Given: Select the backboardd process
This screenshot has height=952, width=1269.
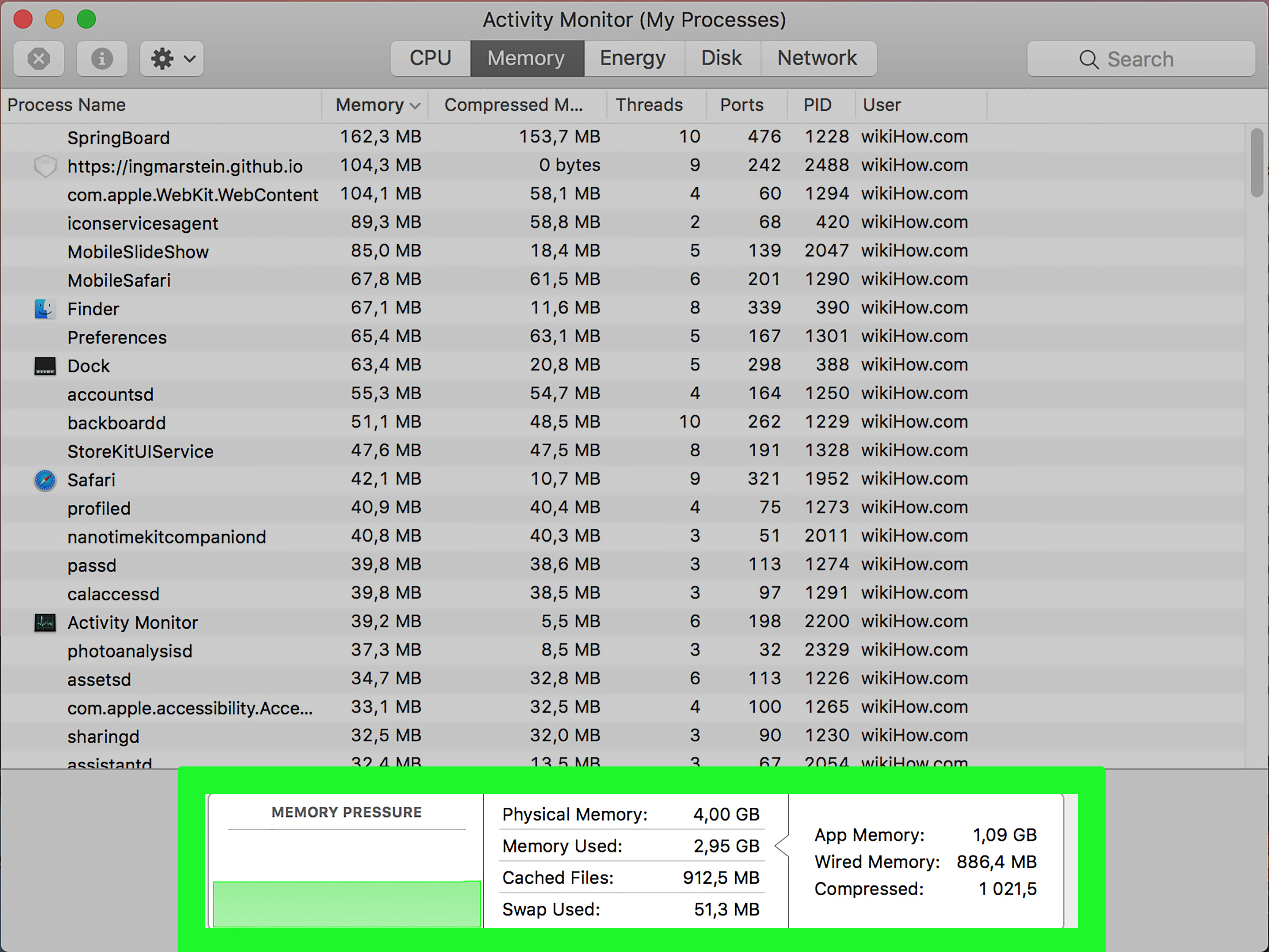Looking at the screenshot, I should pyautogui.click(x=623, y=423).
